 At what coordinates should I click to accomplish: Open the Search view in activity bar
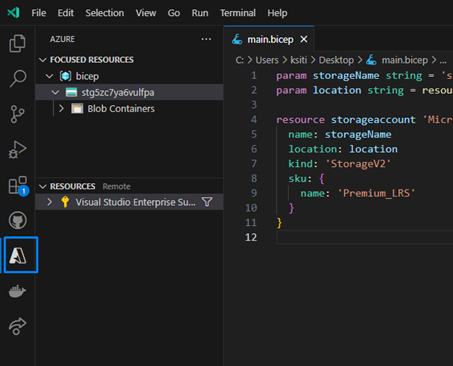click(17, 79)
